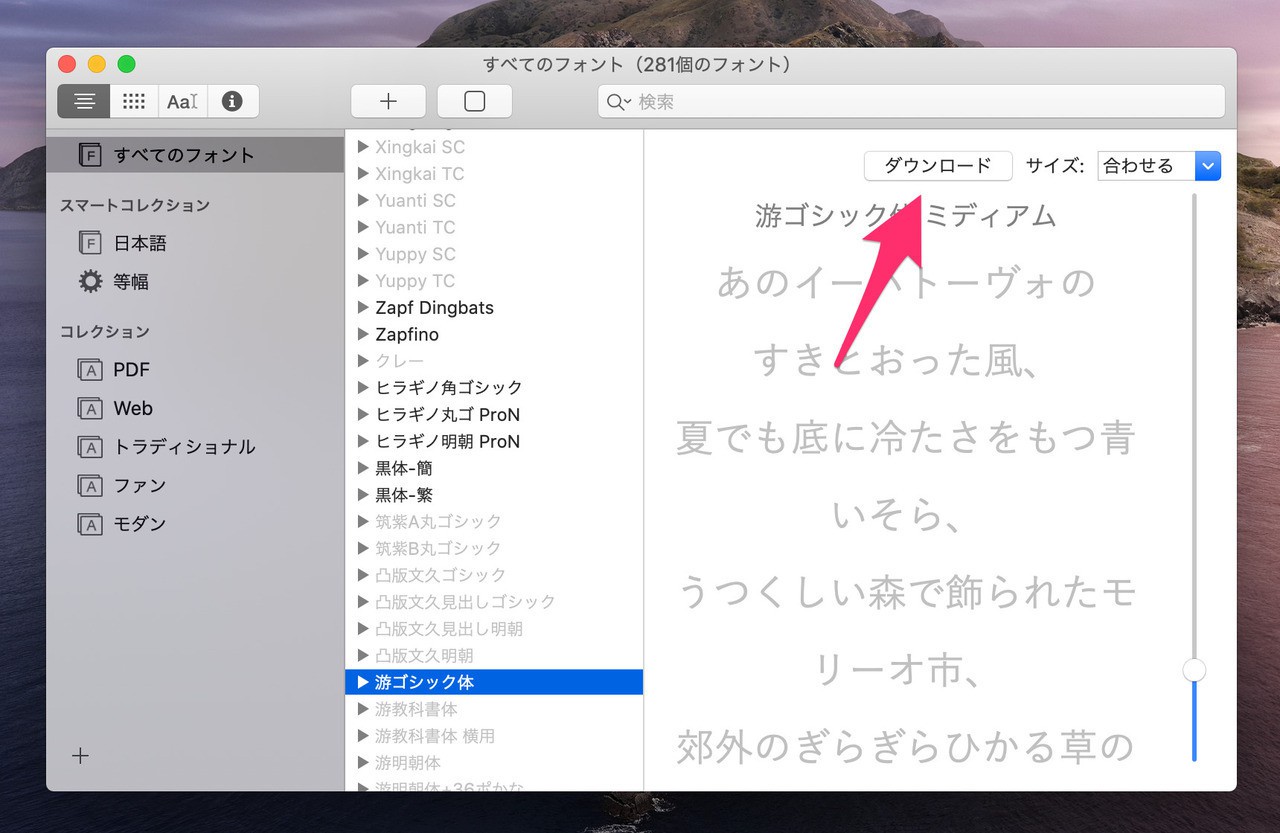Expand the Zapfino font family
The height and width of the screenshot is (833, 1280).
tap(363, 334)
